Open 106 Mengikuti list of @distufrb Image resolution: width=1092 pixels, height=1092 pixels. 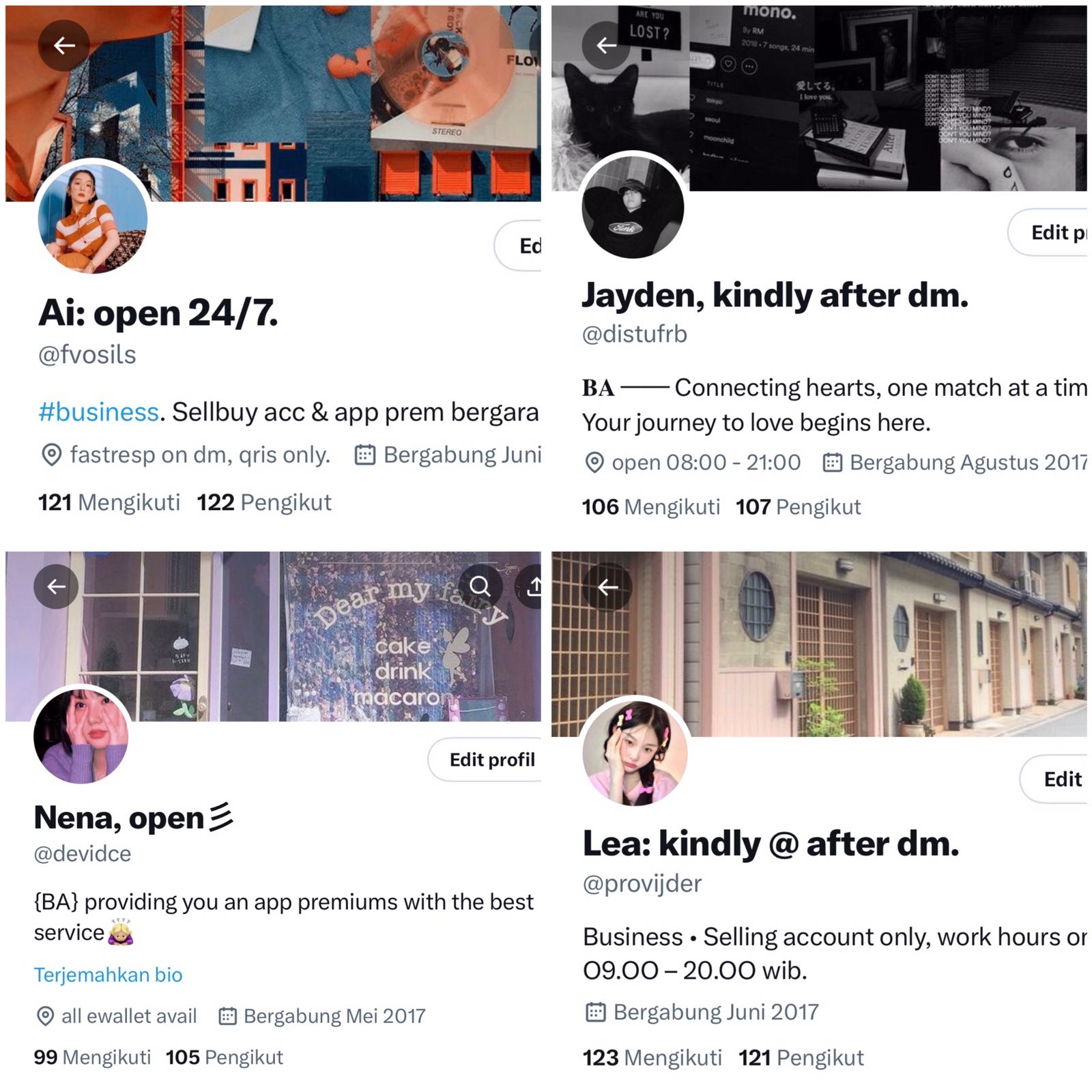pyautogui.click(x=651, y=507)
